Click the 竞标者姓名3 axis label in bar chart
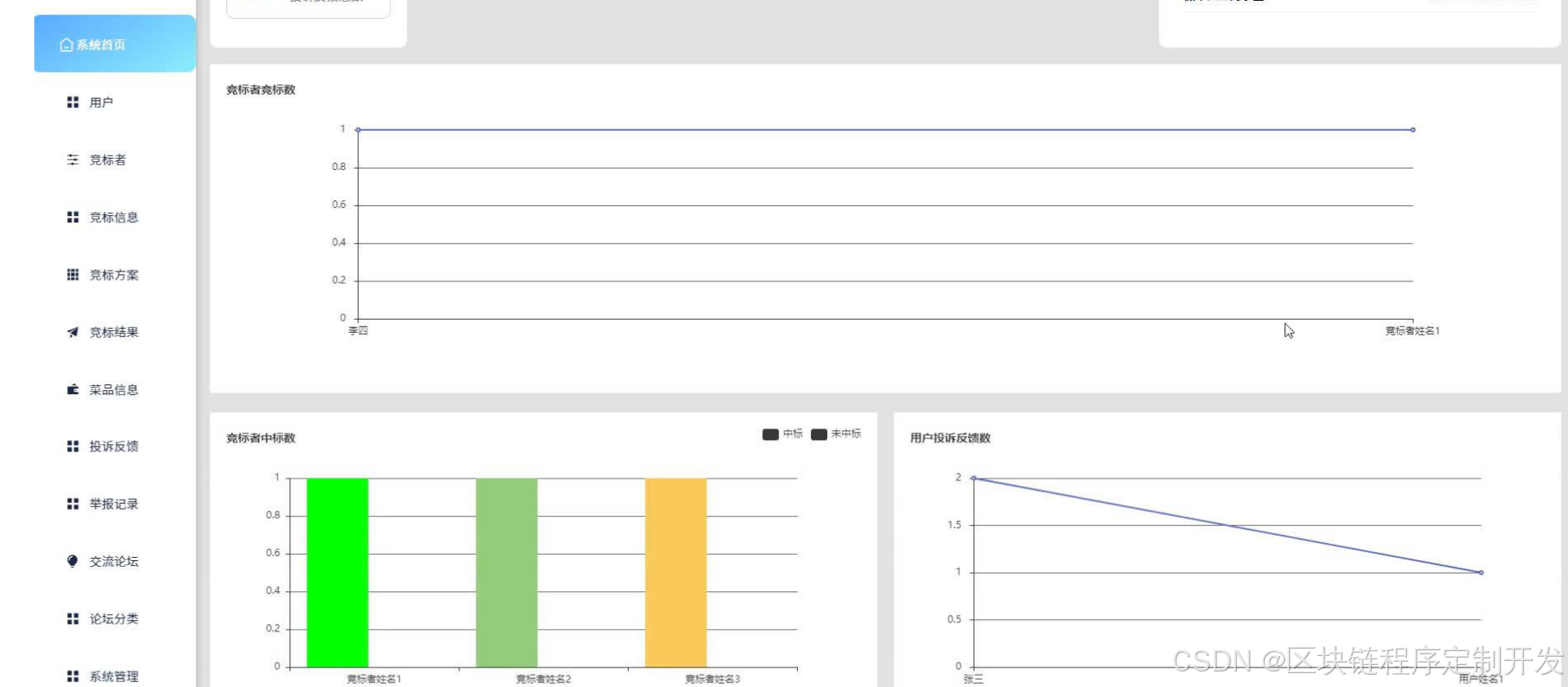This screenshot has width=1568, height=687. [x=713, y=679]
